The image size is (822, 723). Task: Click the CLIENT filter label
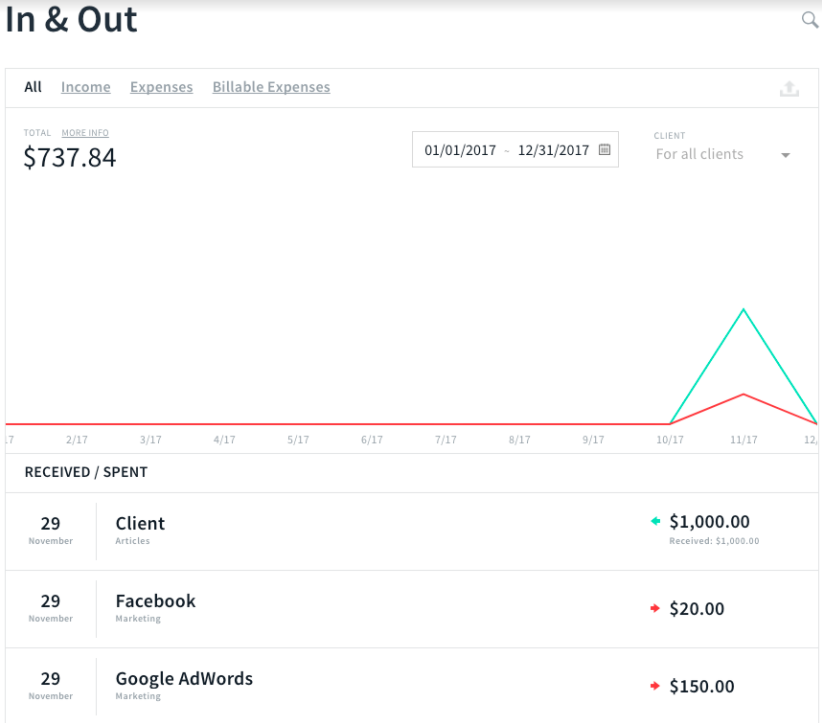tap(669, 136)
